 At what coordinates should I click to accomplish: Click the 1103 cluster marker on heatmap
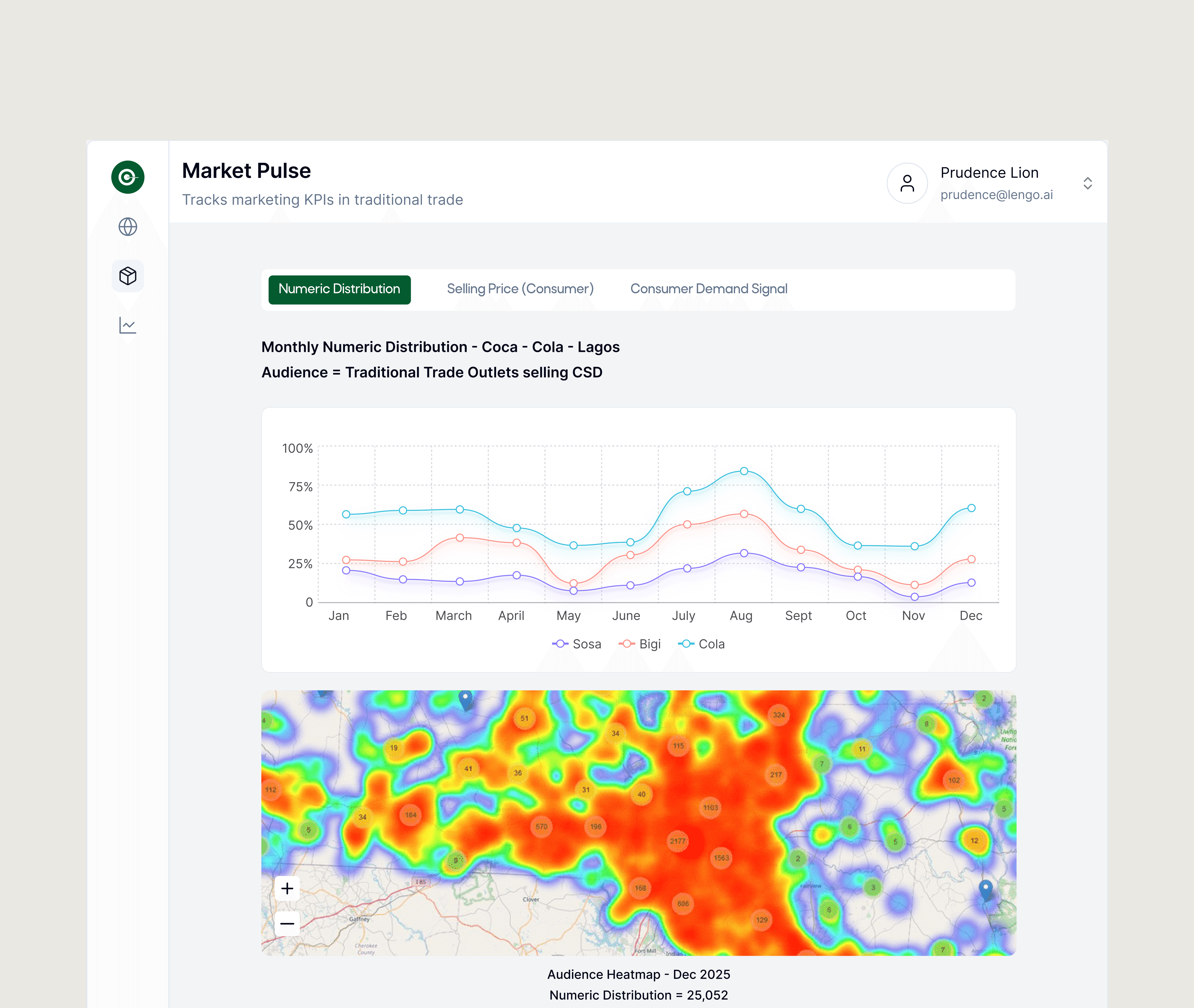(x=710, y=807)
